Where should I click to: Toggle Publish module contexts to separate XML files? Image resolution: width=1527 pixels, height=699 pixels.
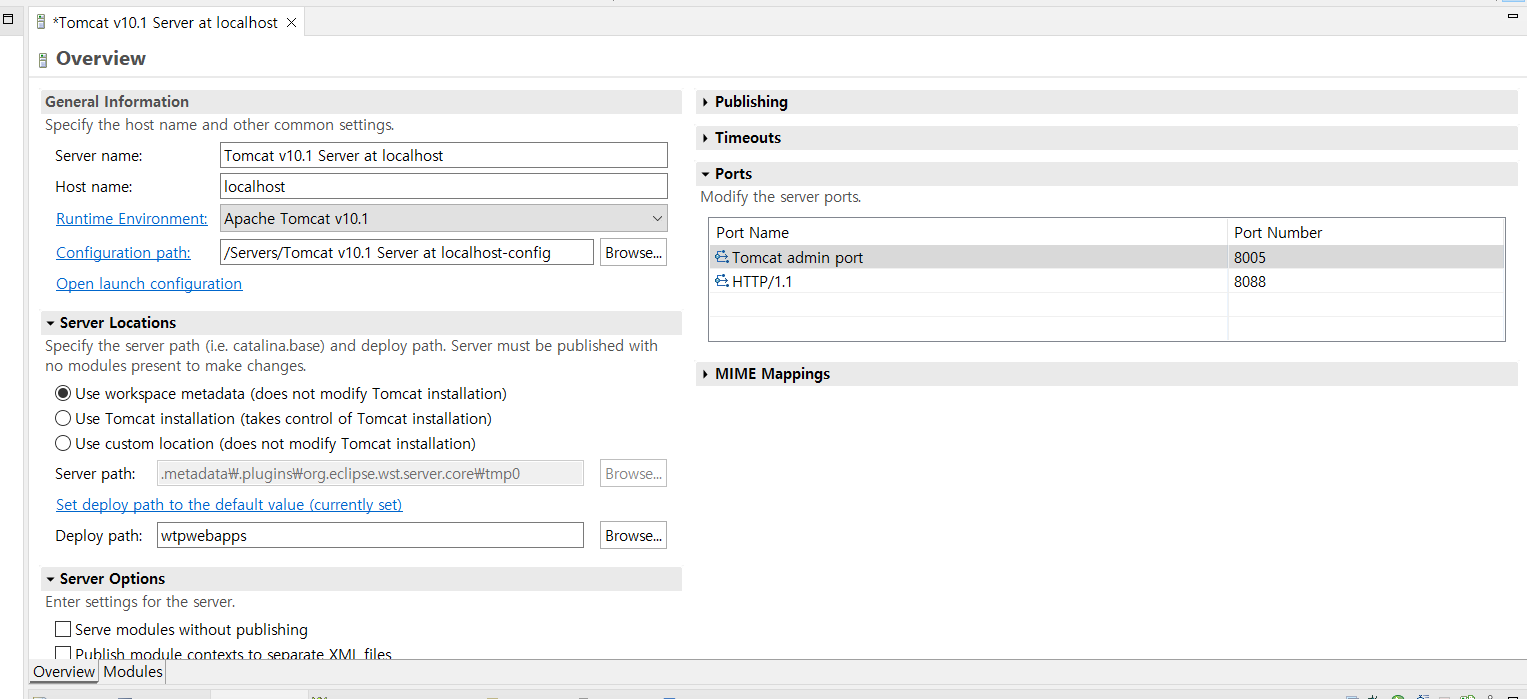[x=63, y=655]
